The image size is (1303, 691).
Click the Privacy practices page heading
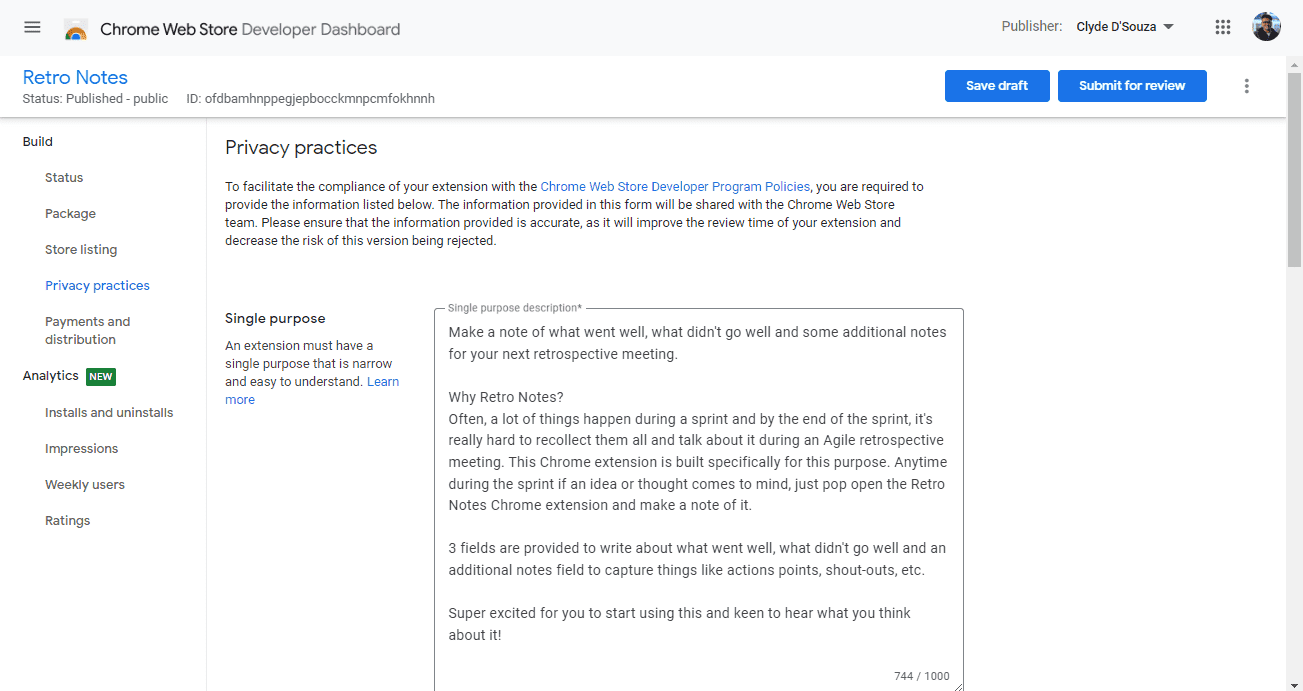301,148
